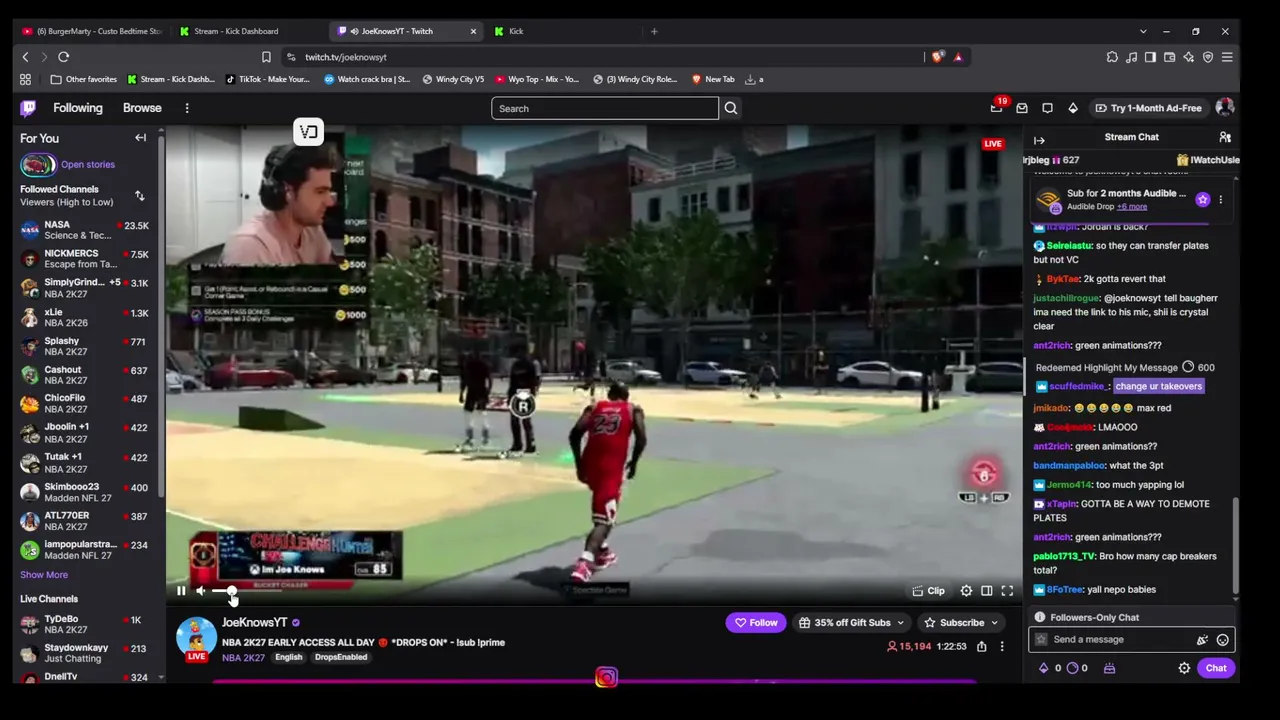Click the Twitch logo home icon
Viewport: 1280px width, 720px height.
coord(28,108)
